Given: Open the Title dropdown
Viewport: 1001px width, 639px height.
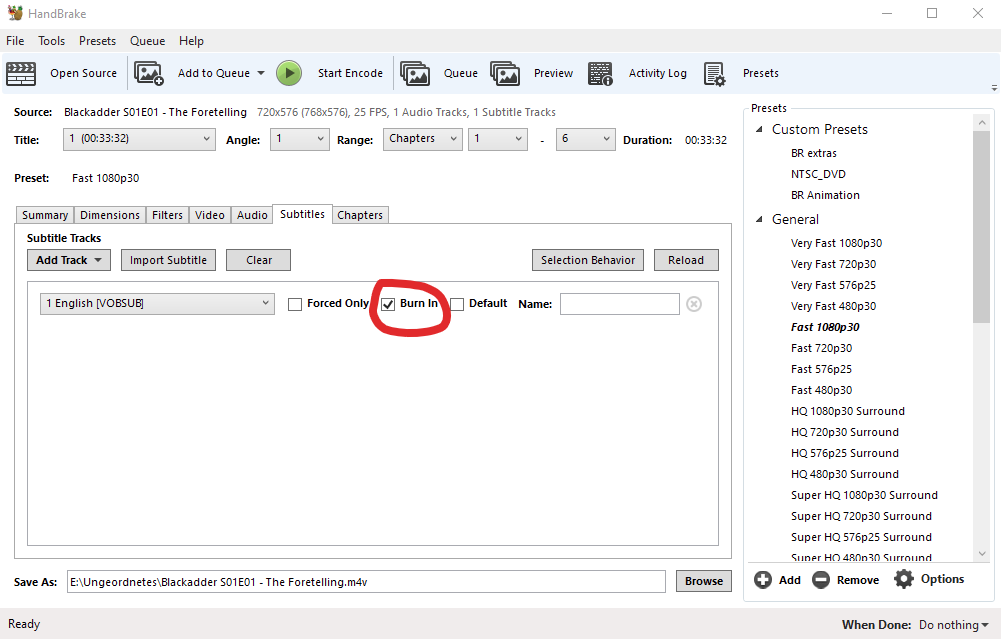Looking at the screenshot, I should 139,139.
